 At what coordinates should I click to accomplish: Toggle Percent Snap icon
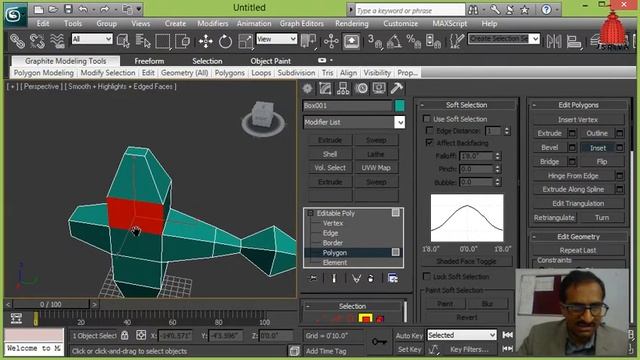[413, 41]
